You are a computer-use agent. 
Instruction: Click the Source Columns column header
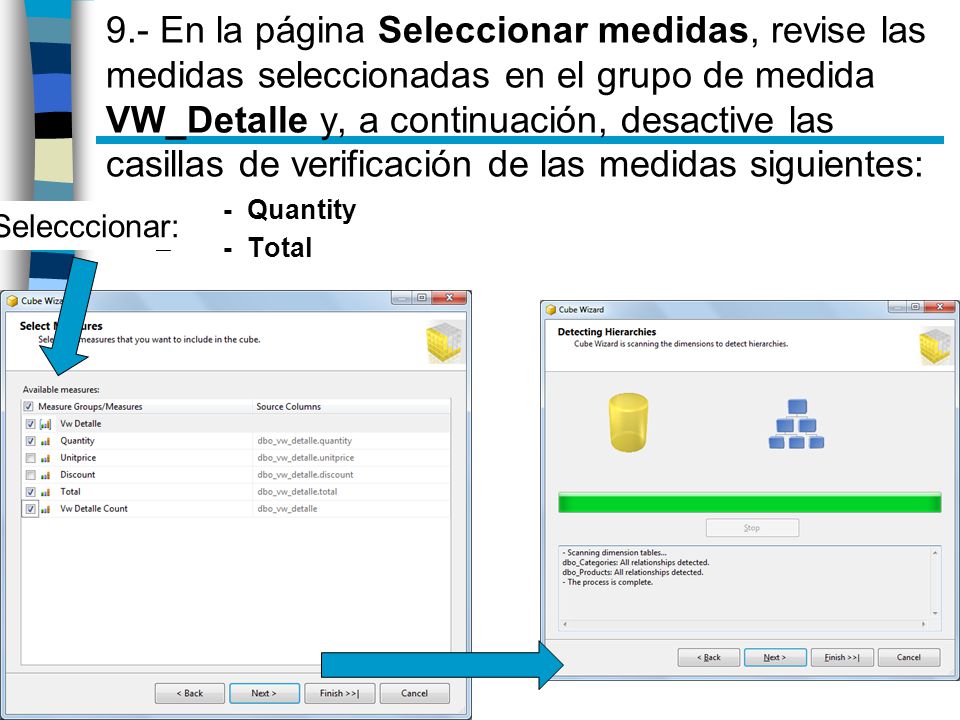point(351,407)
